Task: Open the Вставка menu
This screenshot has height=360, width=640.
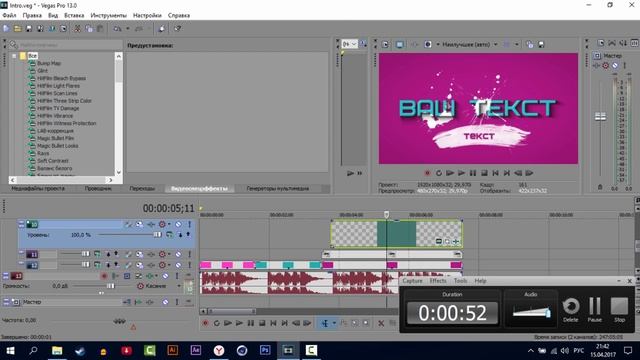Action: click(74, 15)
